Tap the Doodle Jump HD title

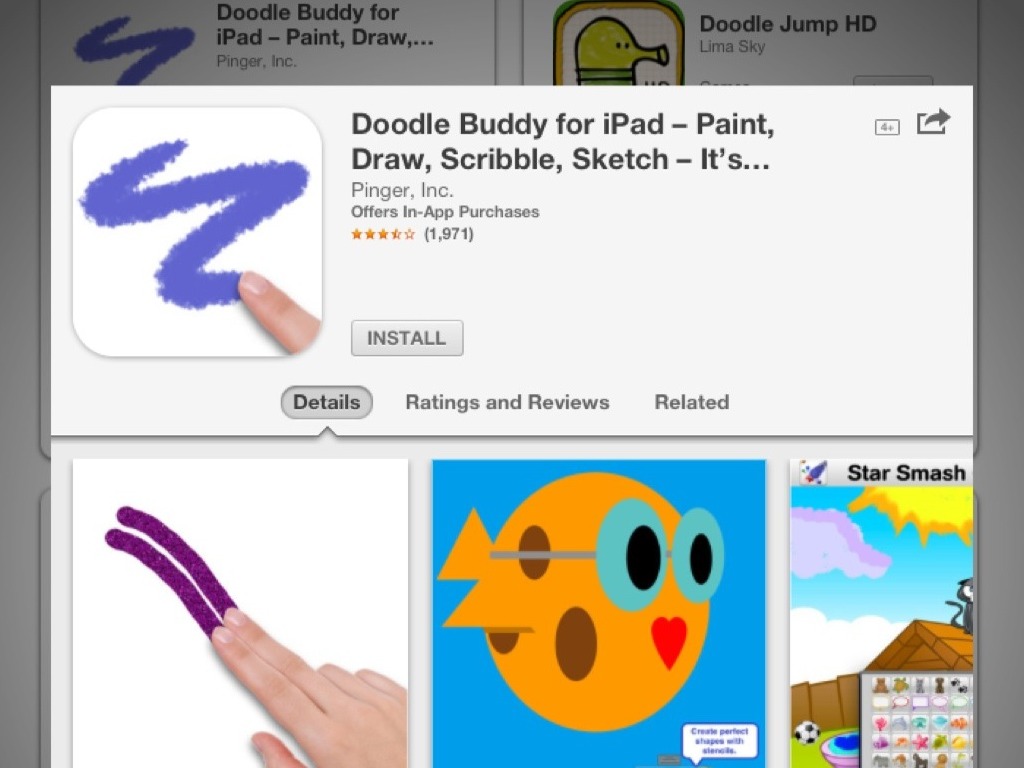(788, 24)
